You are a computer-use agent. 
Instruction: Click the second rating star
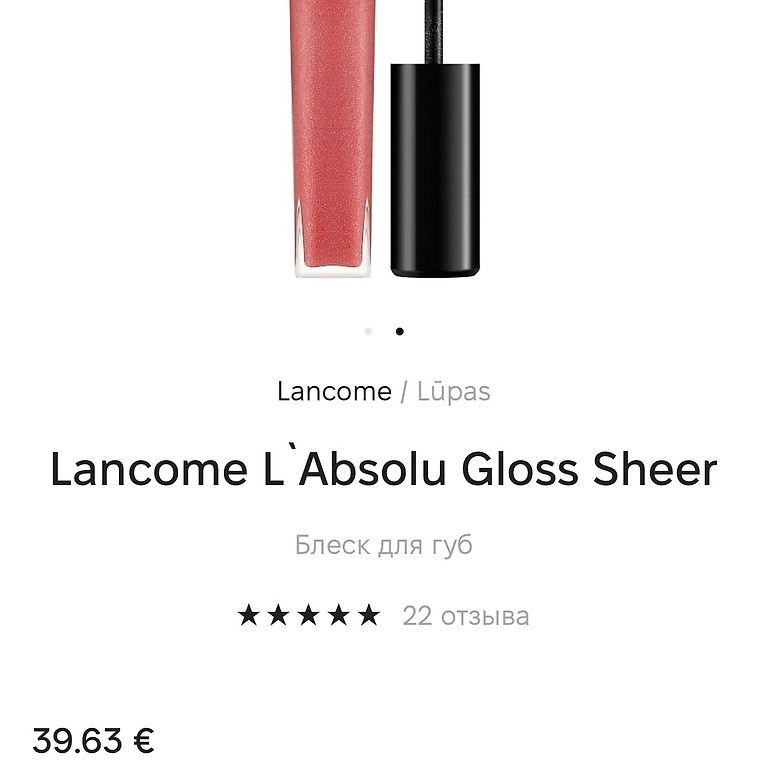pos(279,615)
